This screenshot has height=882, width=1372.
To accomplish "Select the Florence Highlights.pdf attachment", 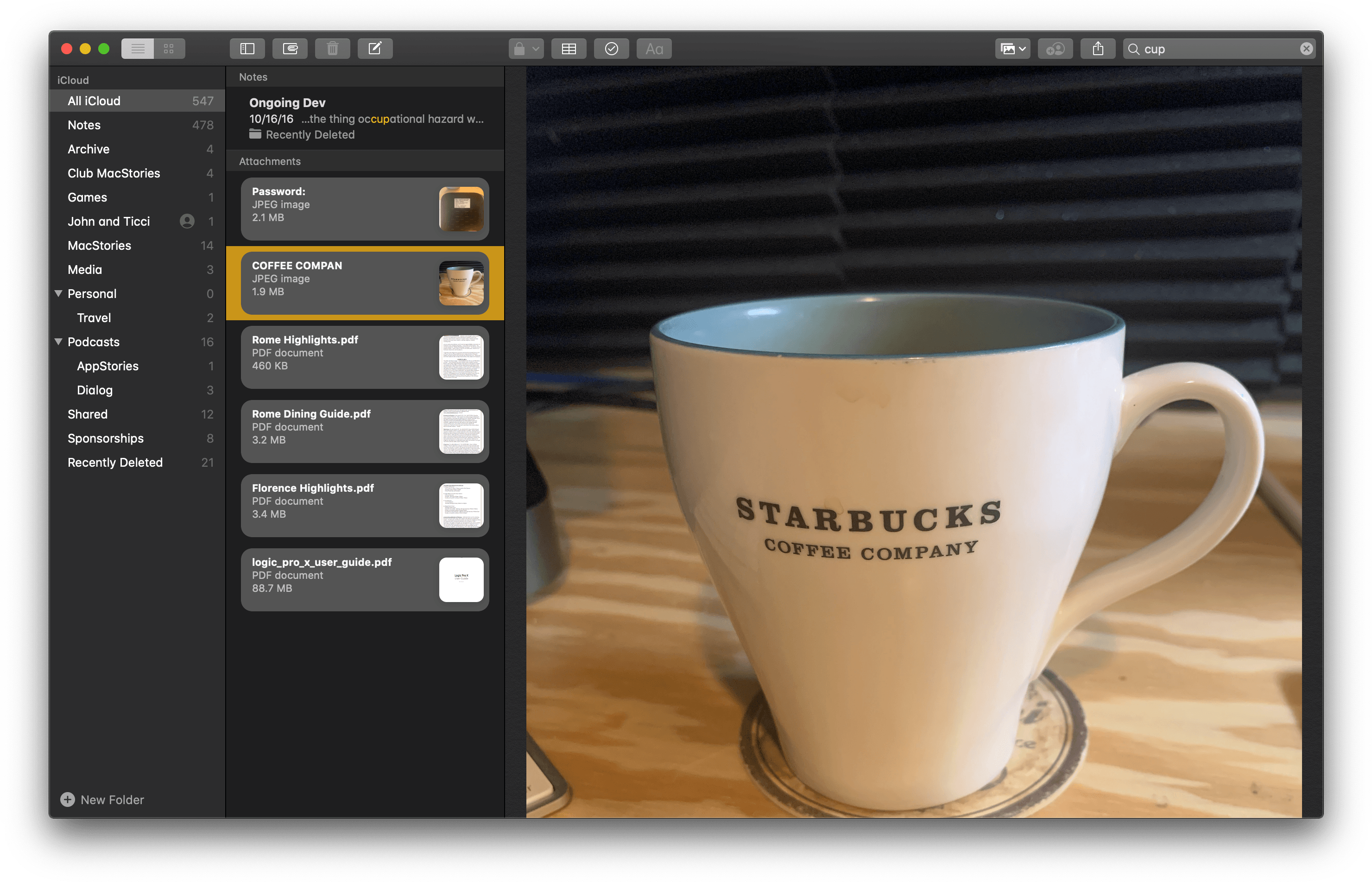I will pyautogui.click(x=365, y=505).
